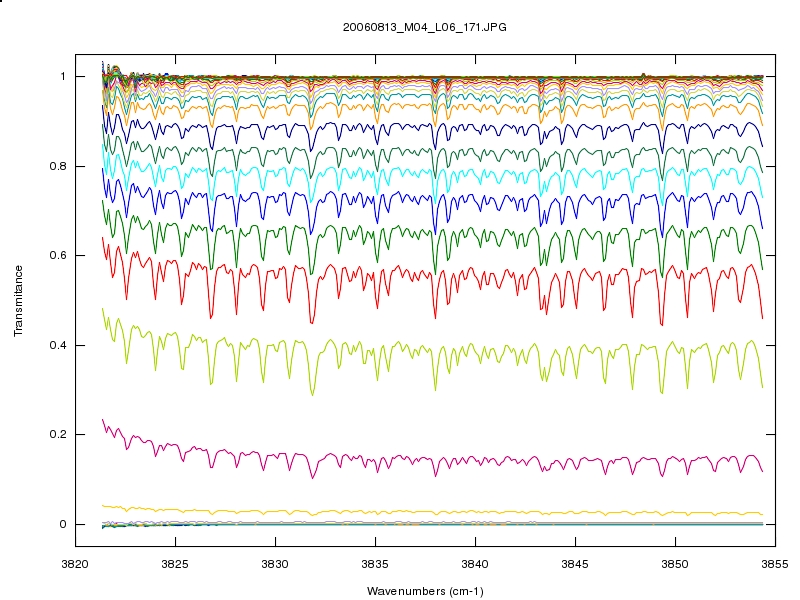Click the y-axis tick label "0.8"
This screenshot has width=800, height=600.
(x=58, y=166)
